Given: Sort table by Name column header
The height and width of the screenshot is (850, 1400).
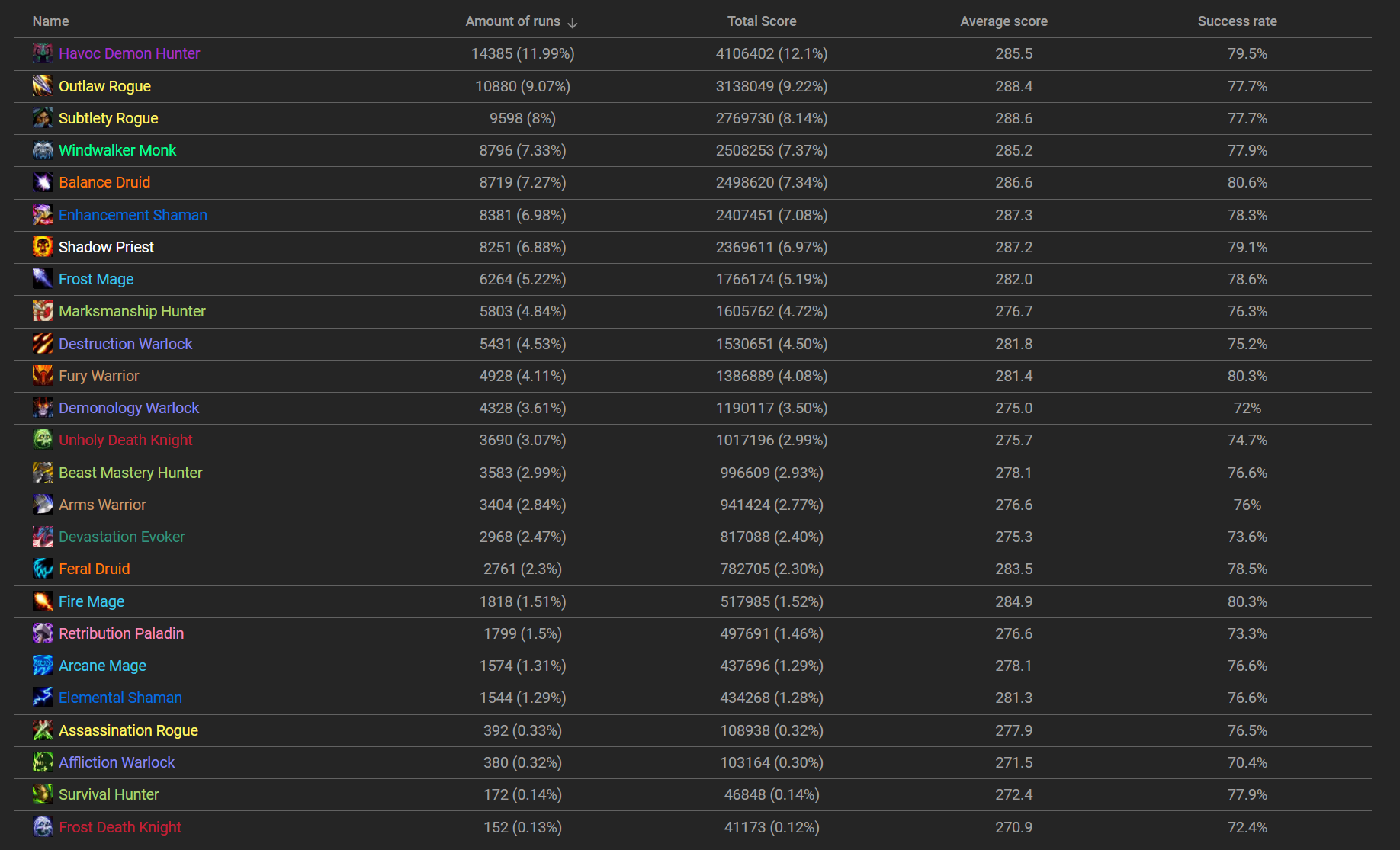Looking at the screenshot, I should click(50, 21).
